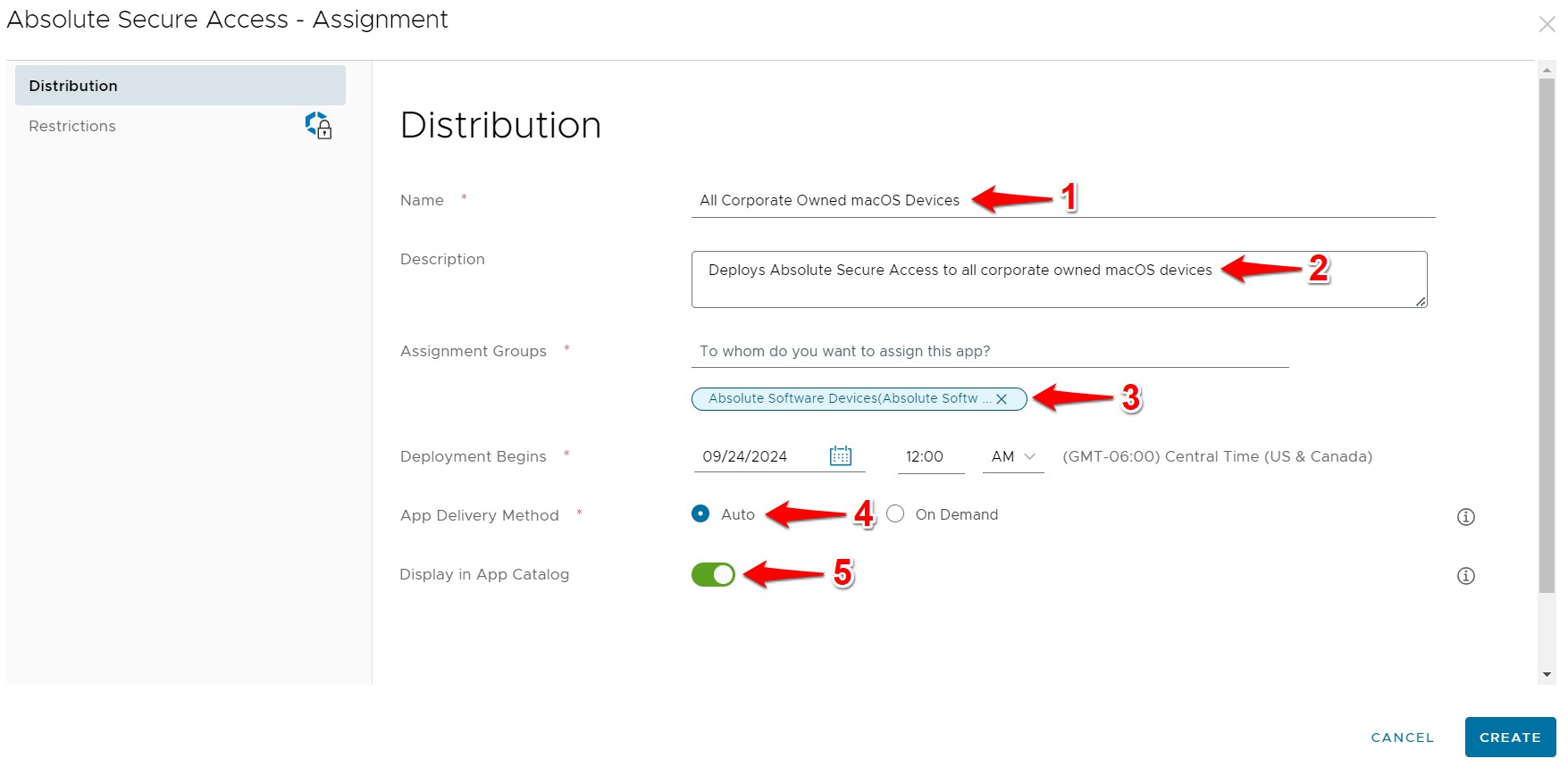Switch to the Distribution tab
The width and height of the screenshot is (1568, 767).
pos(180,86)
